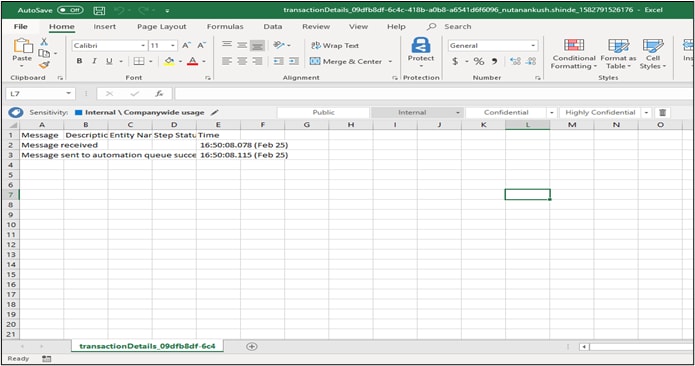Open the Calibri font name dropdown

[143, 46]
